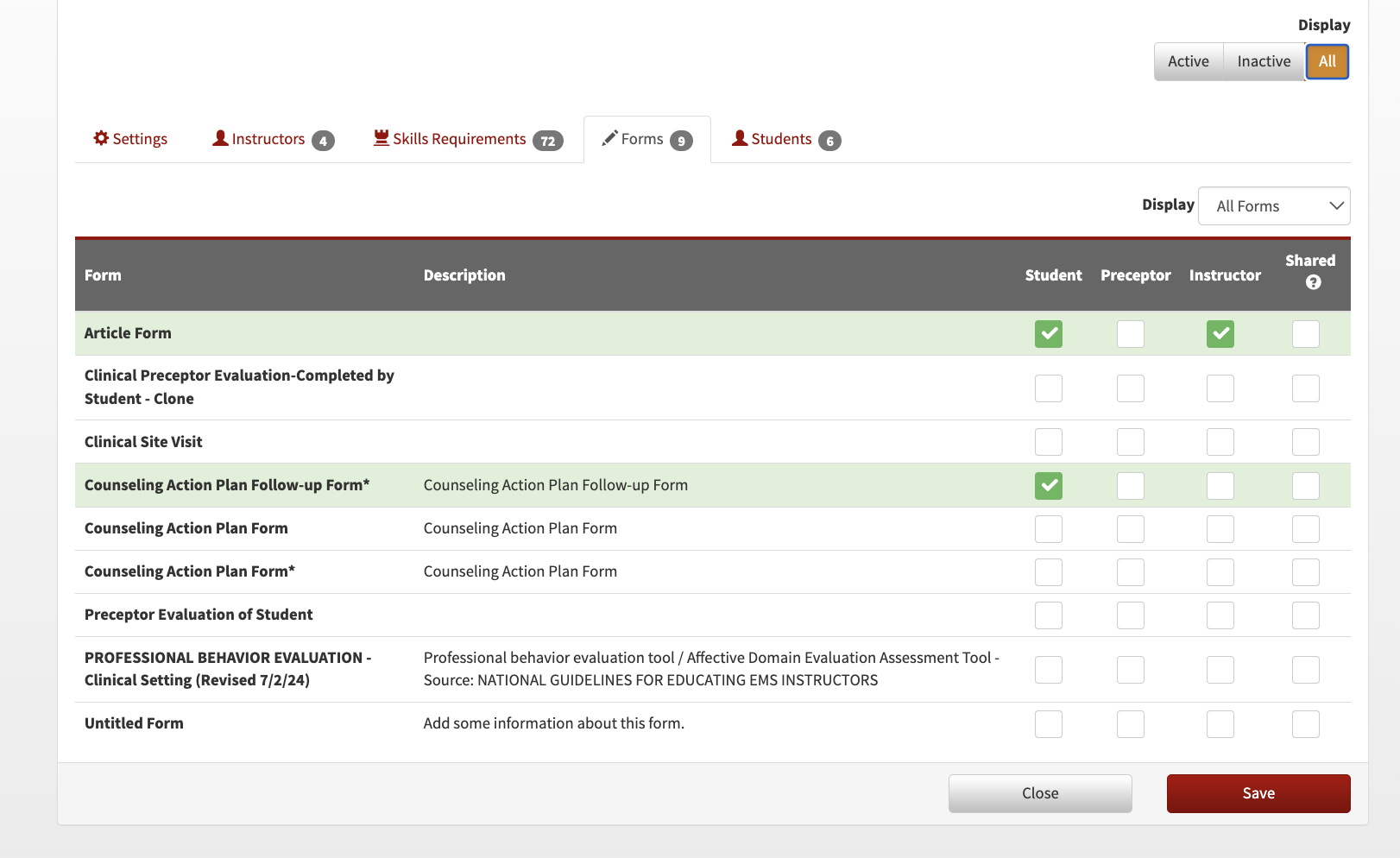The image size is (1400, 858).
Task: Click the Clinical Site Visit form name
Action: point(143,442)
